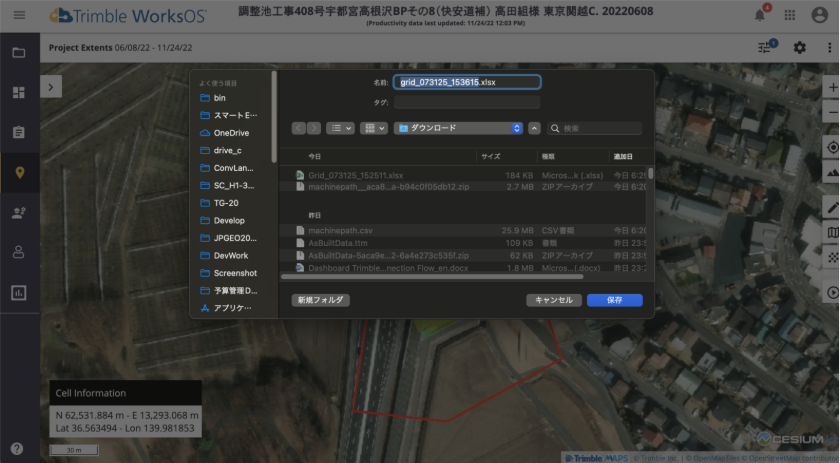The image size is (840, 463).
Task: Open the bar chart reports icon in sidebar
Action: click(19, 293)
